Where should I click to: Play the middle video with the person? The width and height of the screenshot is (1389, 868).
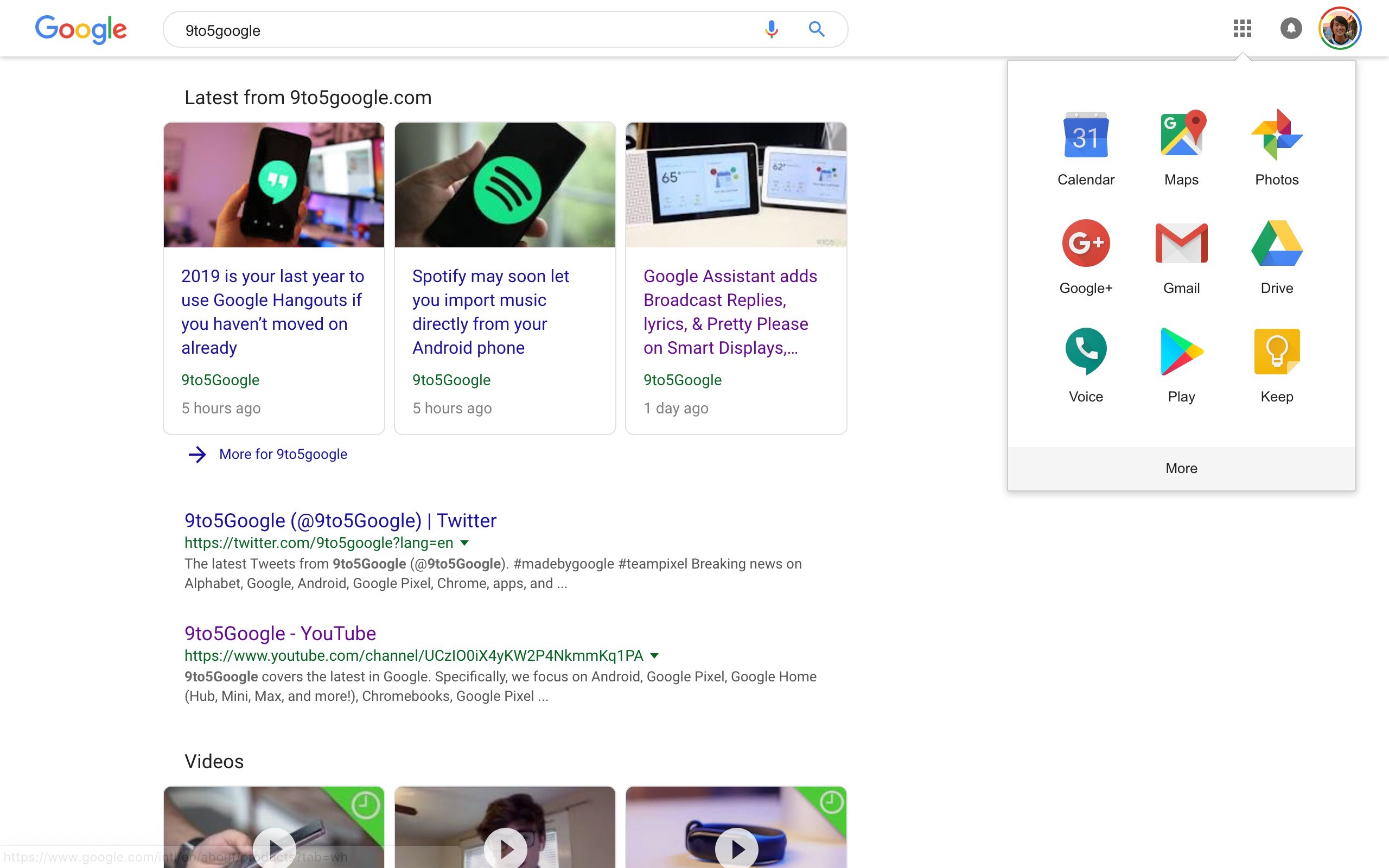pyautogui.click(x=505, y=848)
